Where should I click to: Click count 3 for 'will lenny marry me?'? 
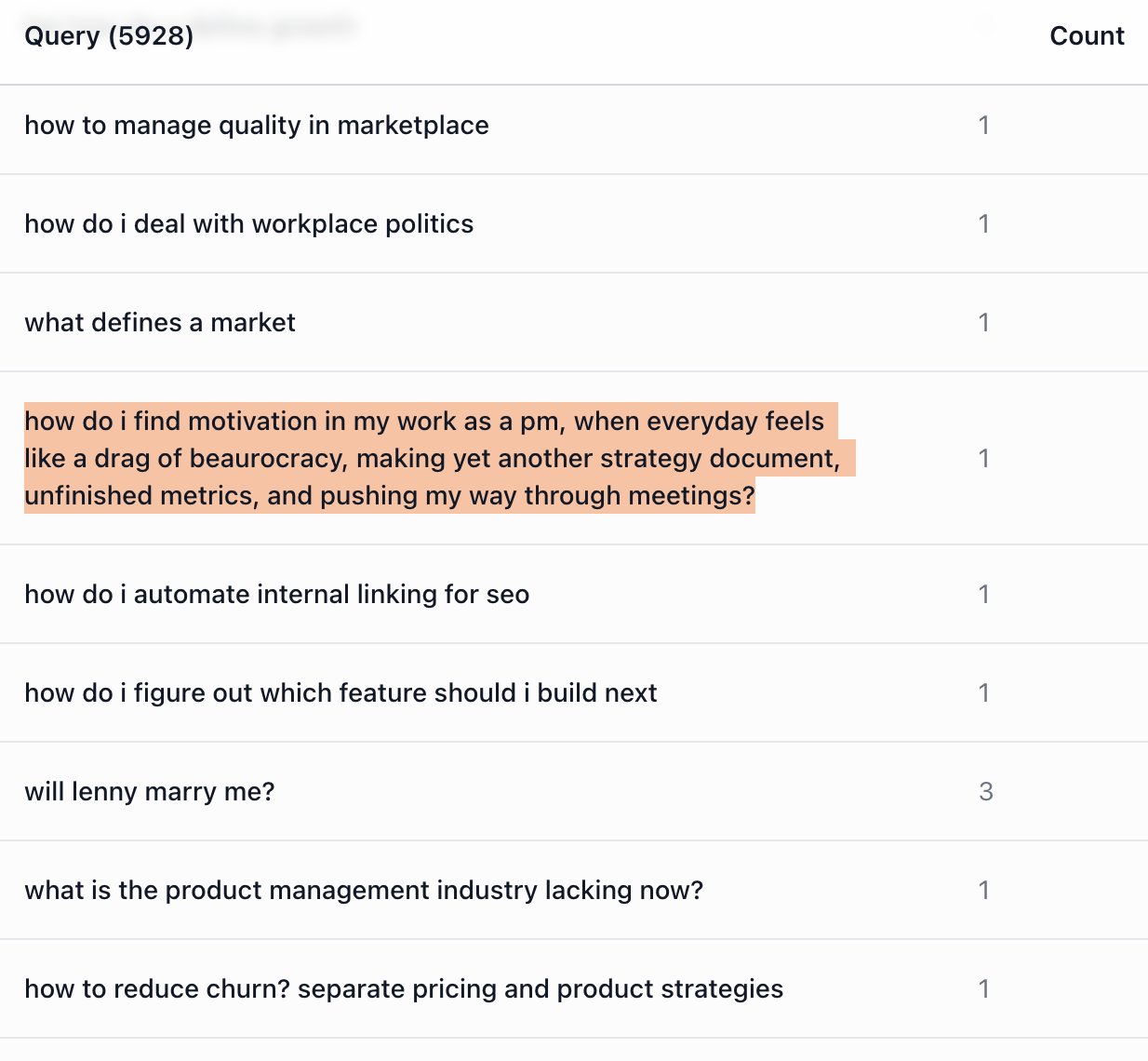(x=985, y=792)
